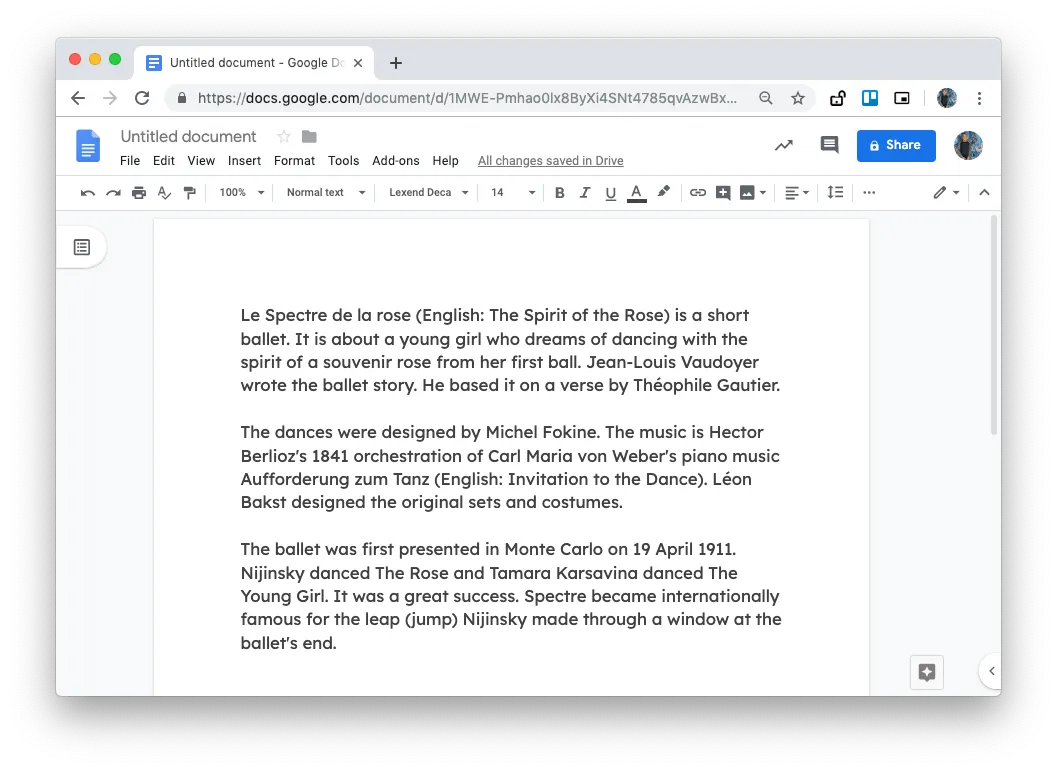This screenshot has height=770, width=1057.
Task: Add a comment using the toolbar icon
Action: coord(724,192)
